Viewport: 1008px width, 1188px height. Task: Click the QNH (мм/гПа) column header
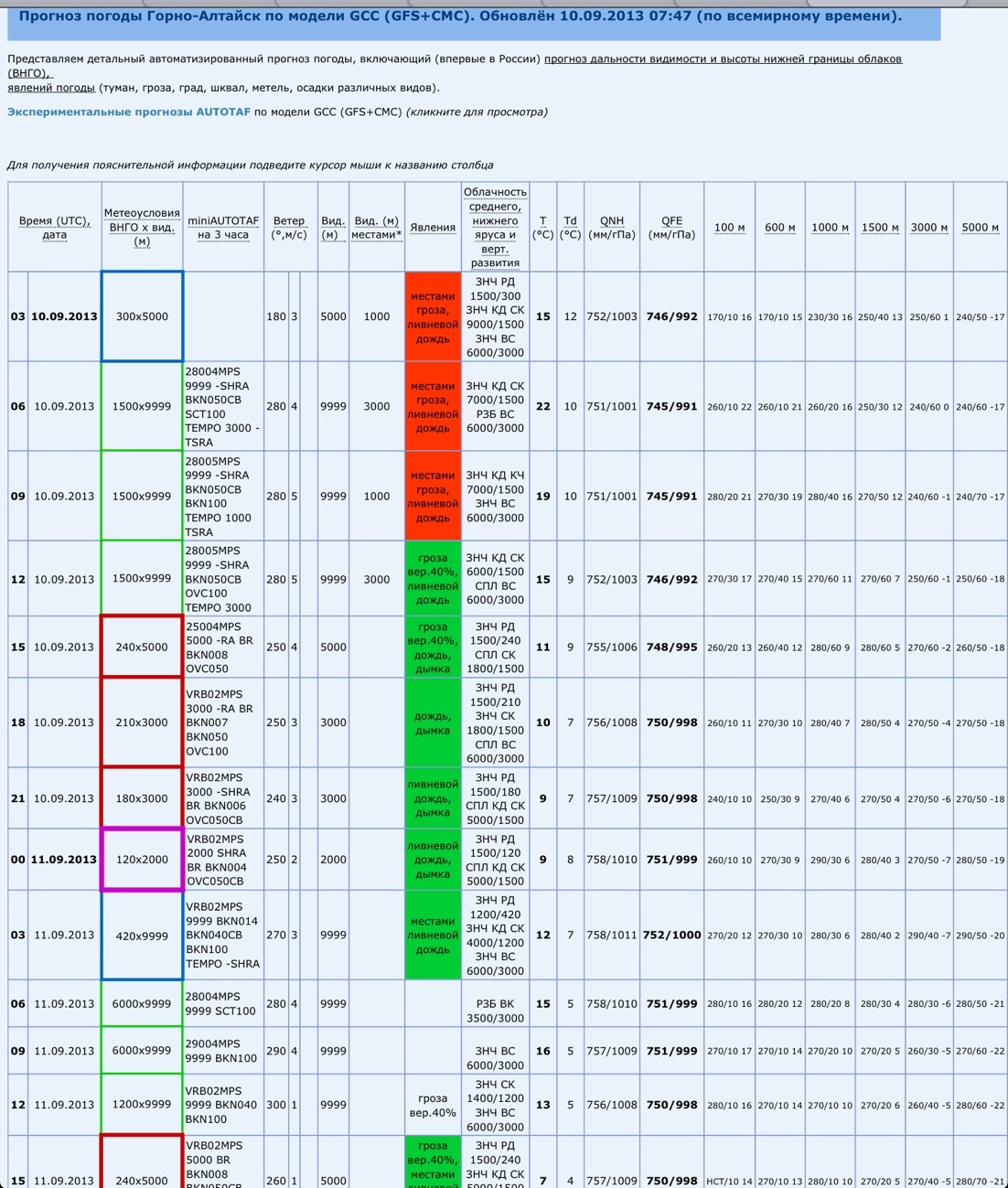pos(612,228)
